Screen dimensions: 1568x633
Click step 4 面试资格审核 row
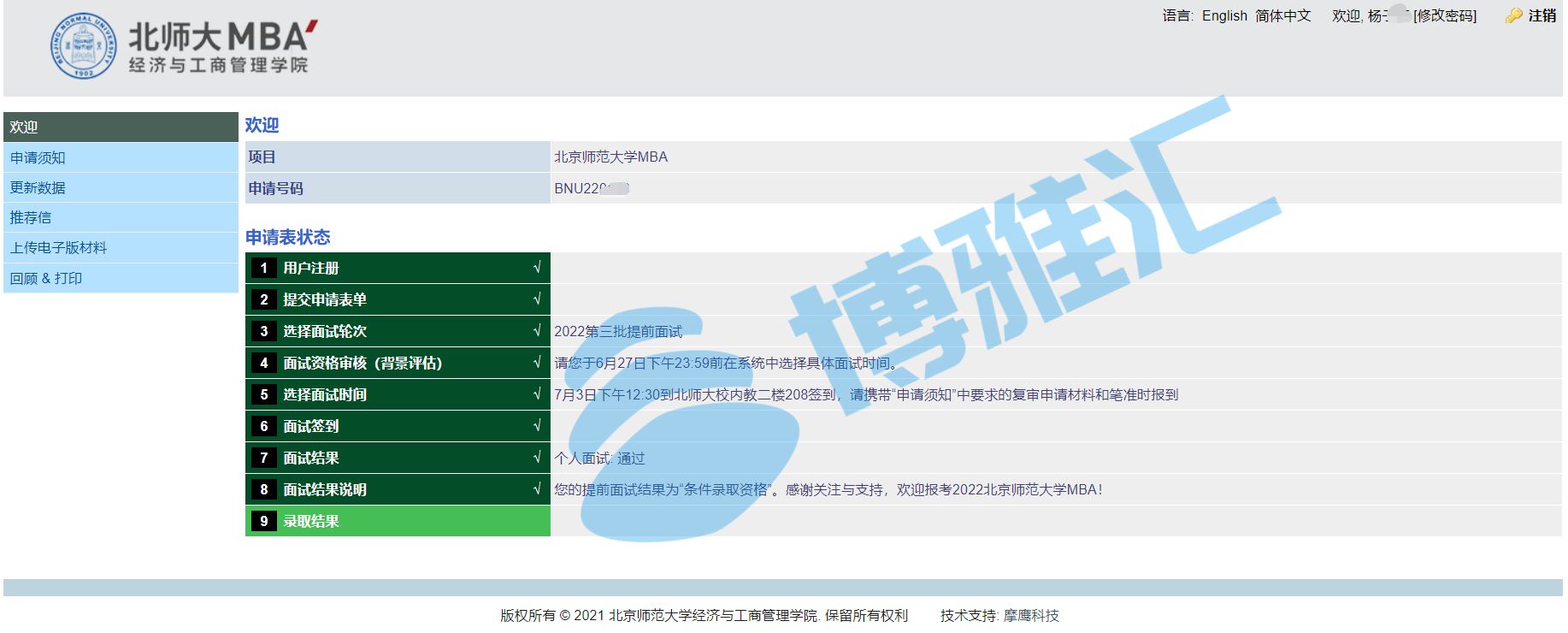pyautogui.click(x=398, y=363)
